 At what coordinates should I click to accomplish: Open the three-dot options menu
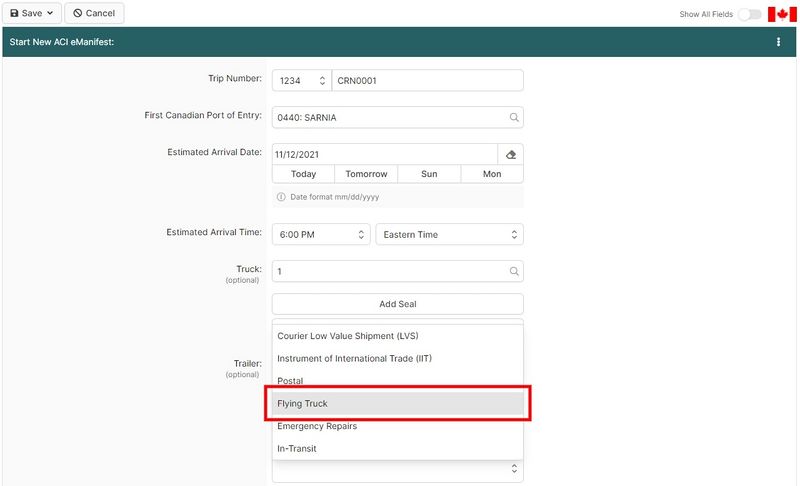(x=778, y=42)
